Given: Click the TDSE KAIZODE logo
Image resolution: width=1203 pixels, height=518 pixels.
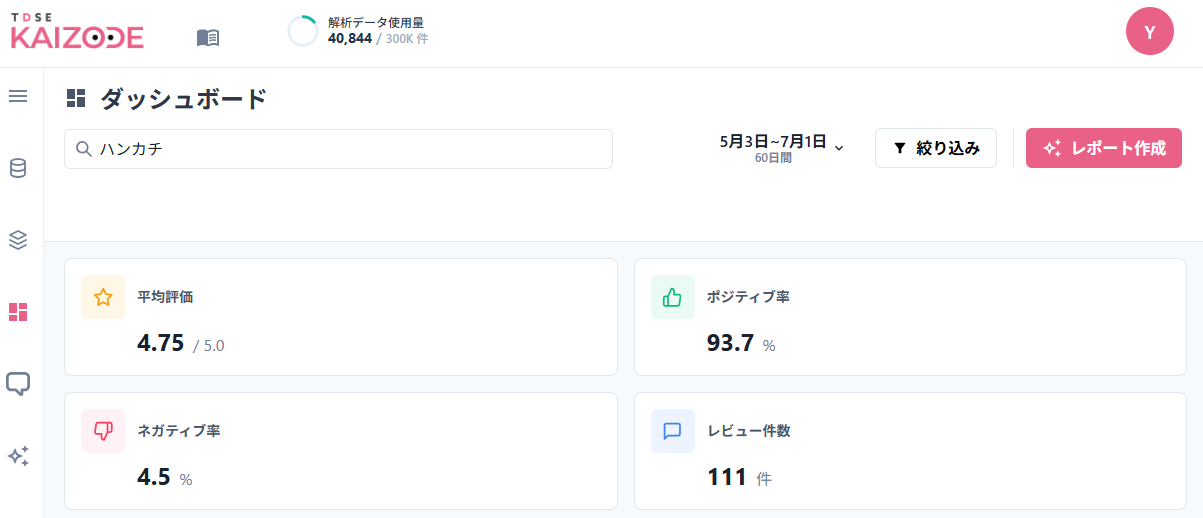Looking at the screenshot, I should 77,33.
